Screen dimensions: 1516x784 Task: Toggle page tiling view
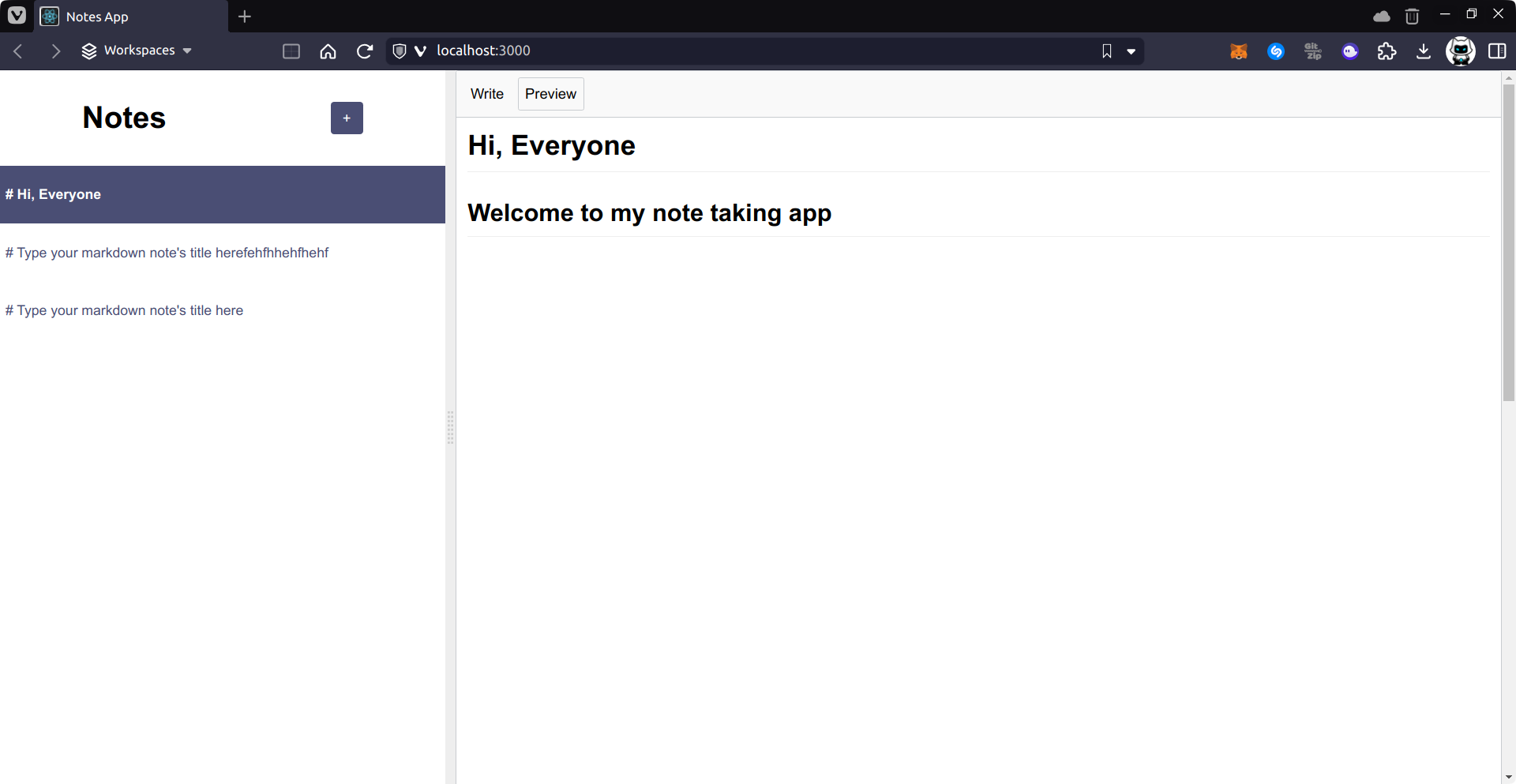pos(291,51)
